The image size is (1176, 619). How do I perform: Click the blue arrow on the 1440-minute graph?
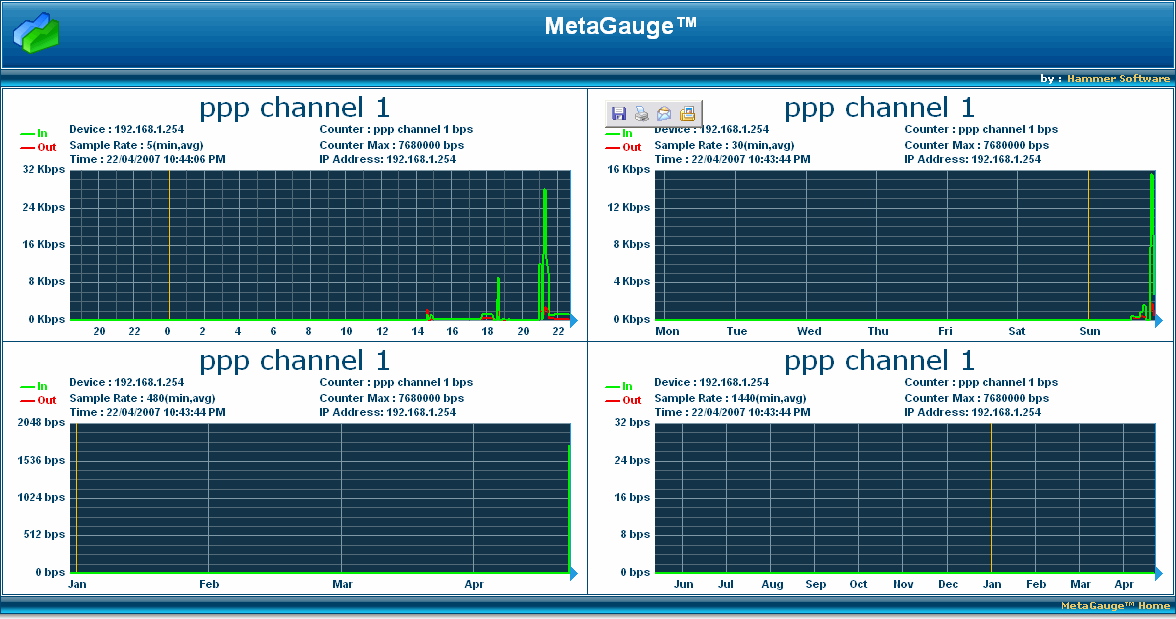coord(1159,574)
